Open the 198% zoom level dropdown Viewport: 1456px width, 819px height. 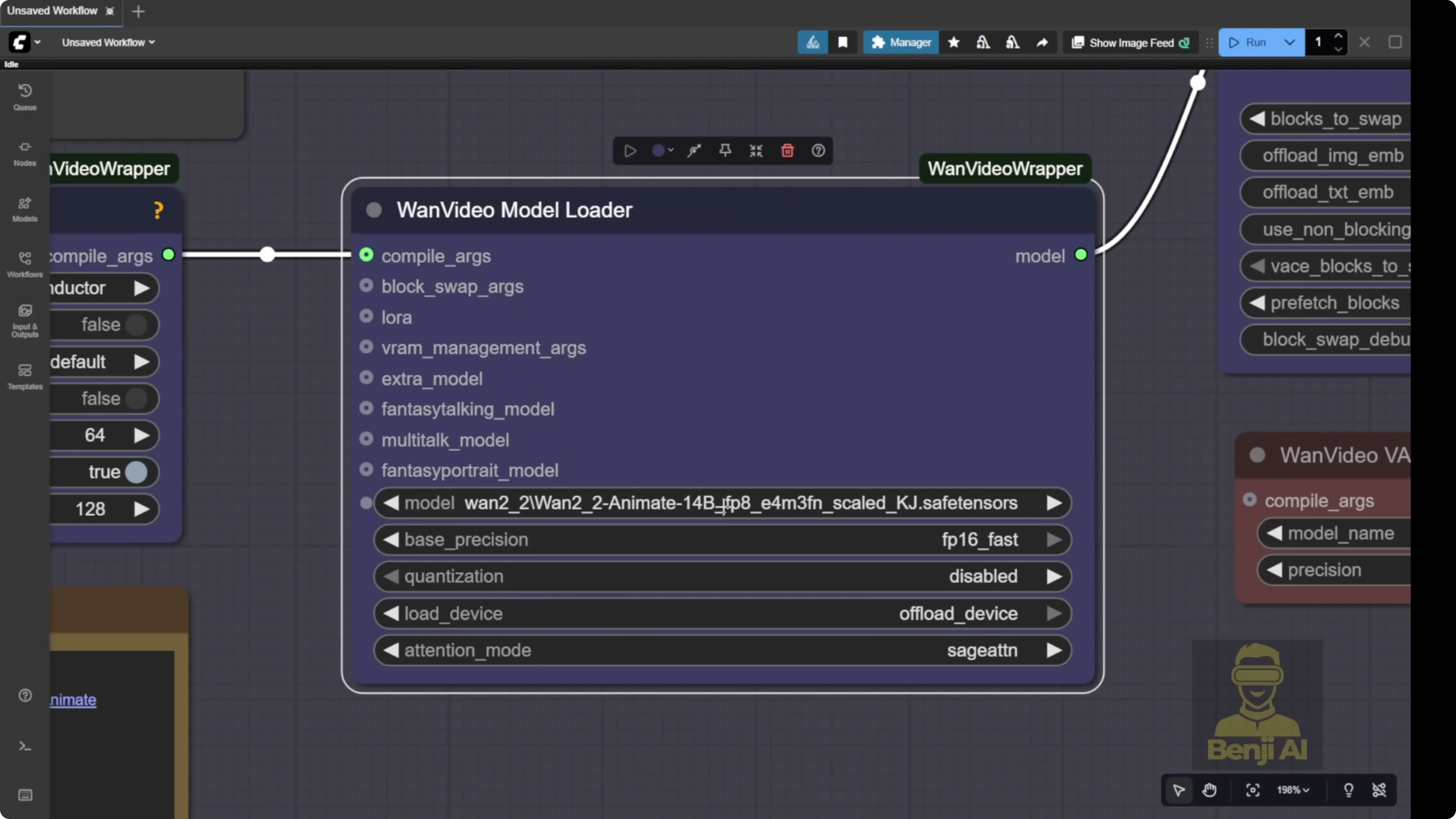pos(1292,790)
